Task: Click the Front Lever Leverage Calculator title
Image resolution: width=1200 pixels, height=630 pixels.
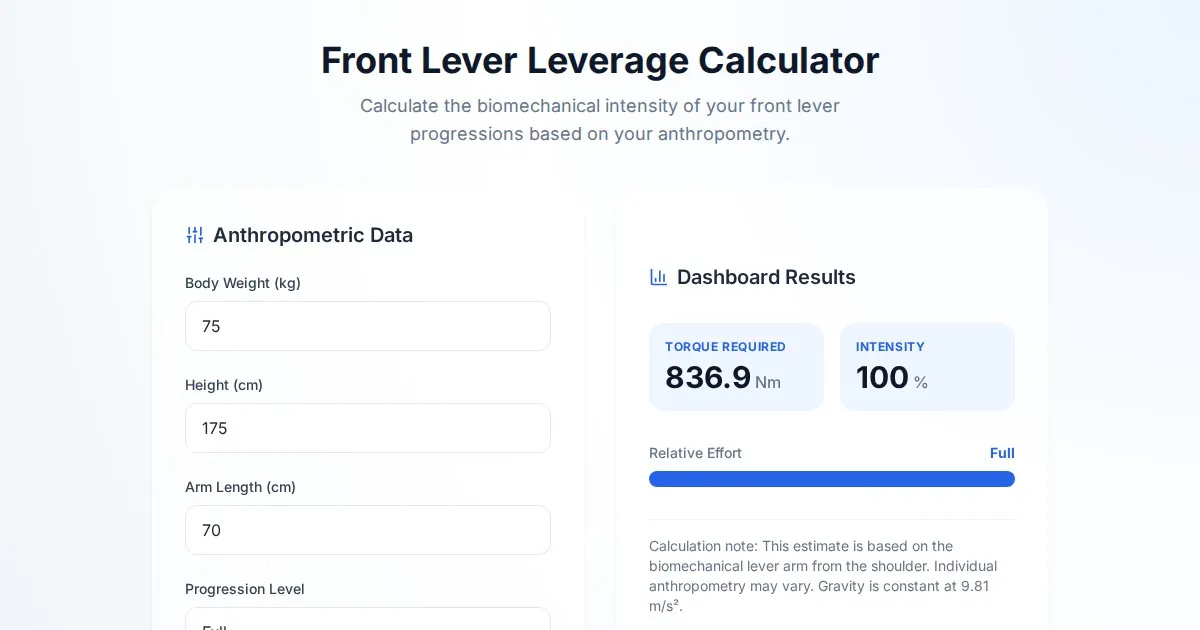Action: click(600, 60)
